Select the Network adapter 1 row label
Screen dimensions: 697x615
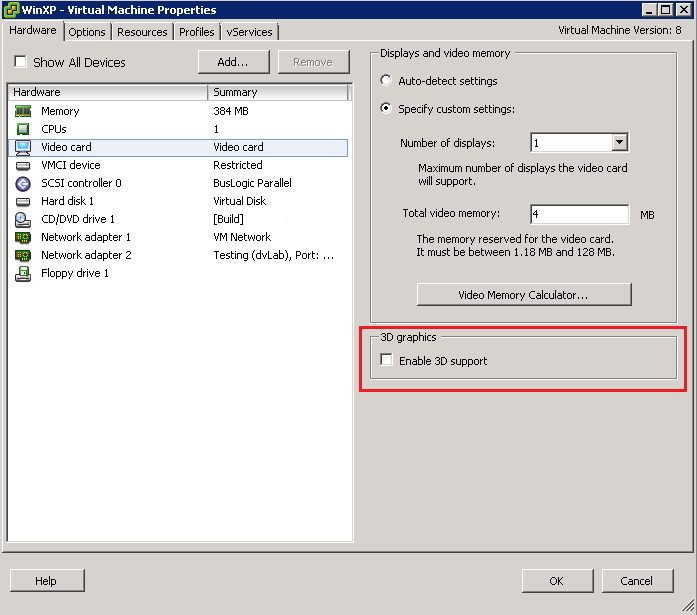[86, 237]
